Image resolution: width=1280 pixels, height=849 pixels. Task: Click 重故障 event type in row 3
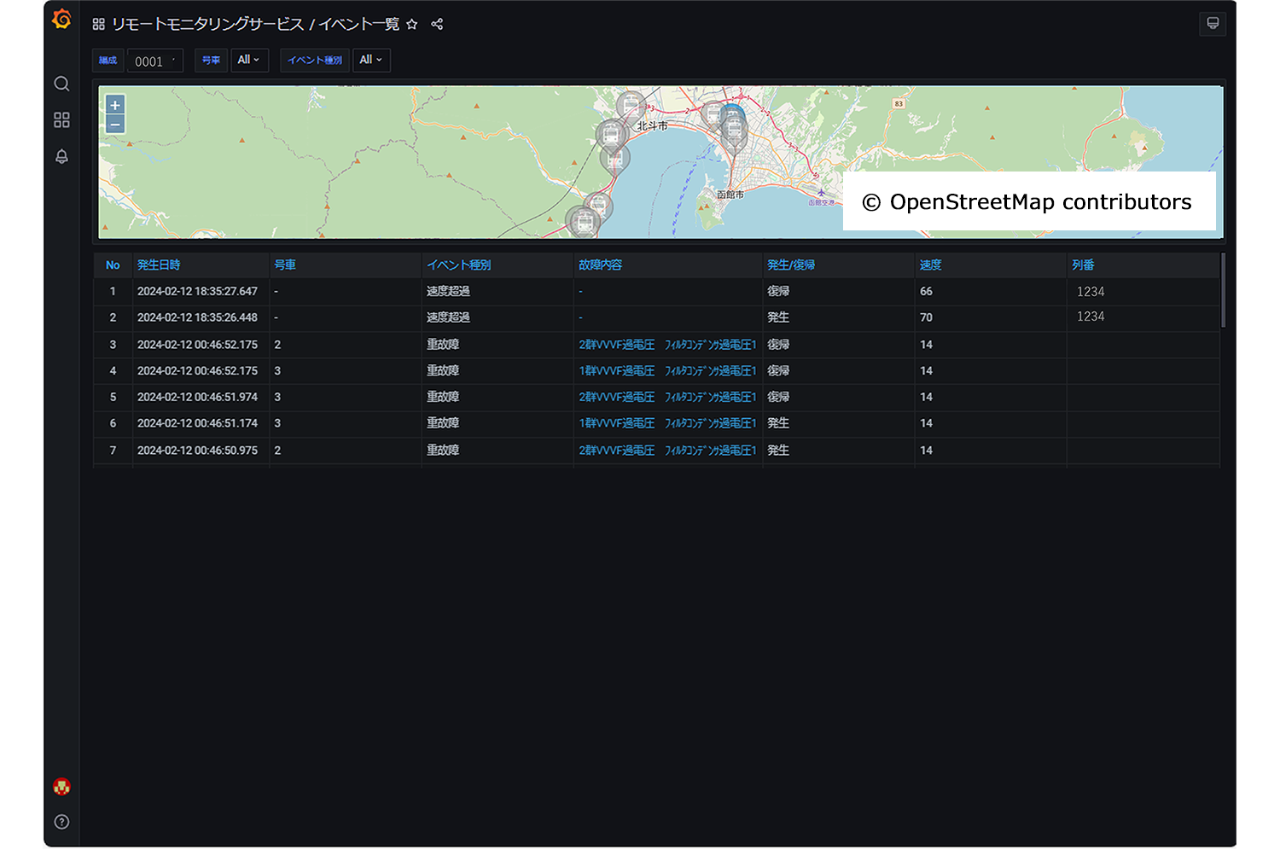[443, 344]
